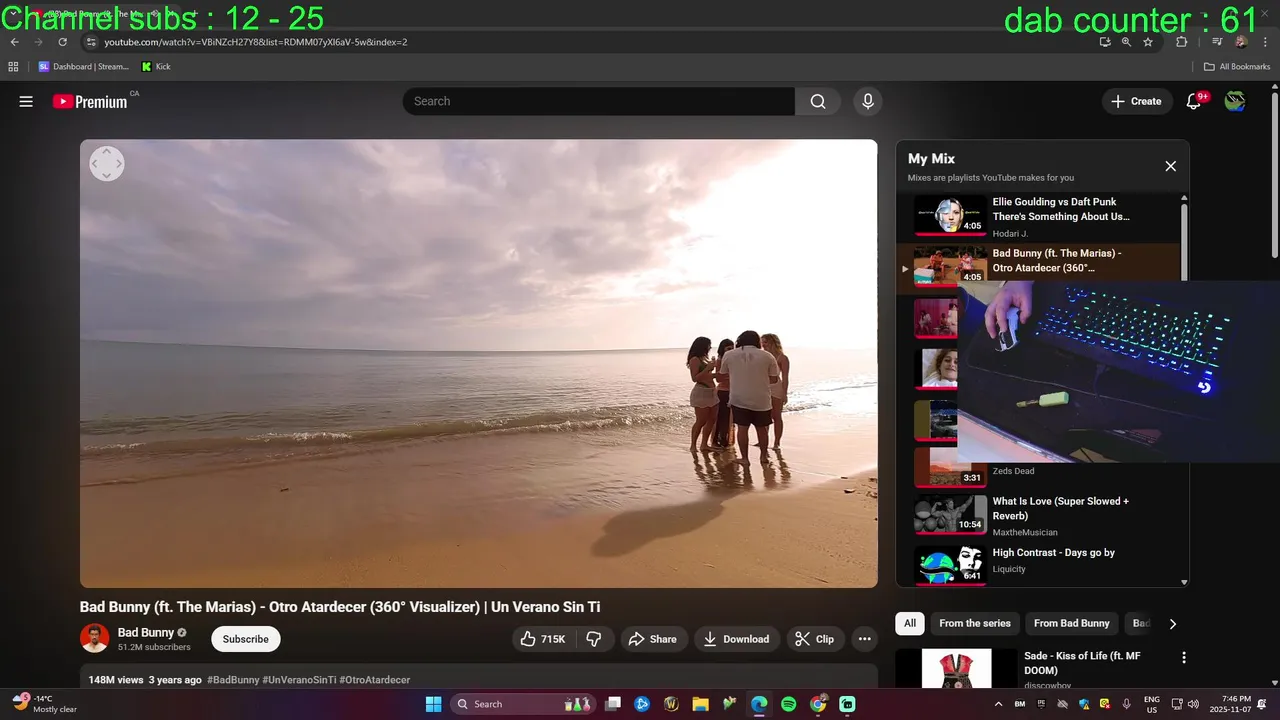Start voice search with microphone icon

pyautogui.click(x=868, y=101)
